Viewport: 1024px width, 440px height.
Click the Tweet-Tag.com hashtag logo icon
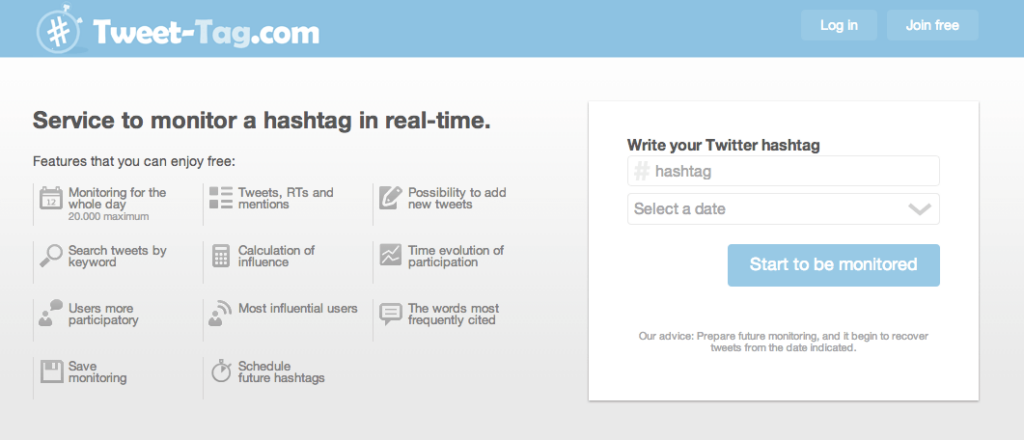[x=61, y=29]
